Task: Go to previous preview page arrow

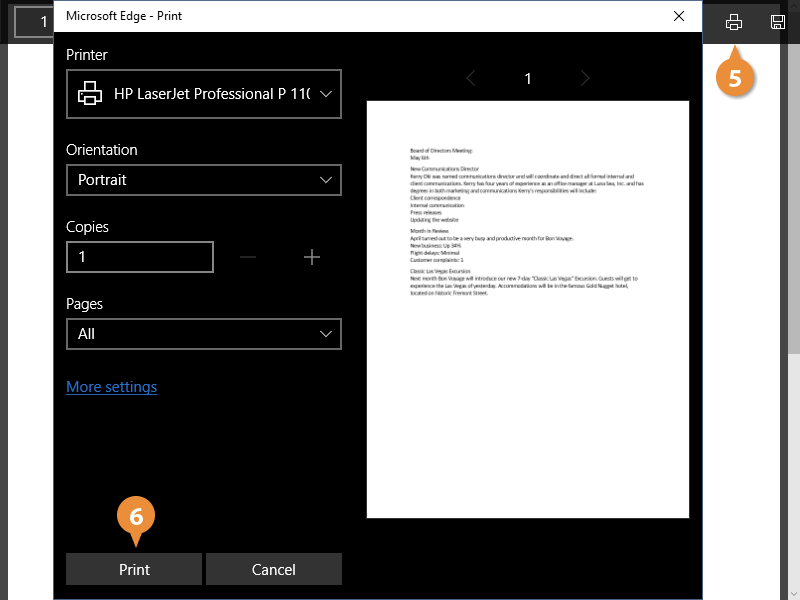Action: (x=471, y=79)
